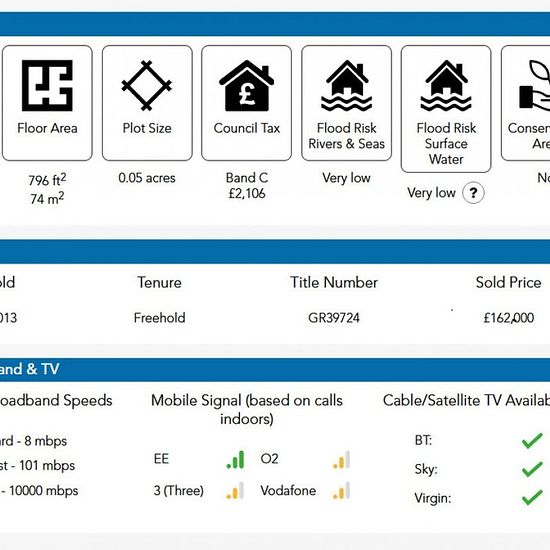
Task: Click the Flood Risk Rivers & Seas icon
Action: [x=347, y=86]
